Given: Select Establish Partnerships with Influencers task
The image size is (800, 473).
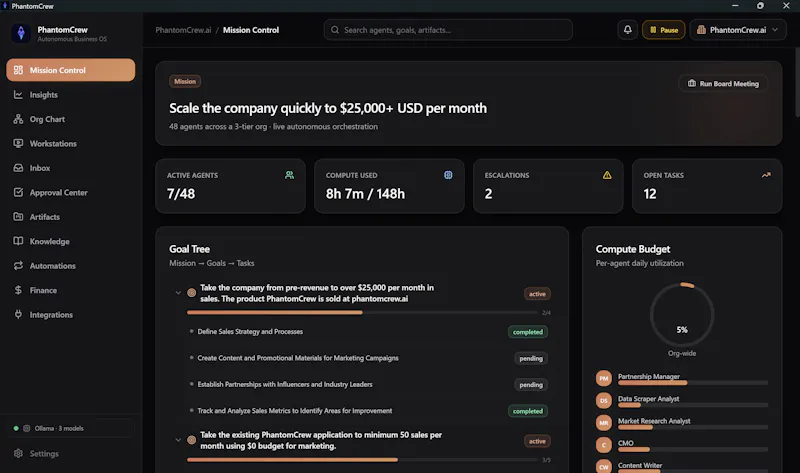Looking at the screenshot, I should click(285, 385).
